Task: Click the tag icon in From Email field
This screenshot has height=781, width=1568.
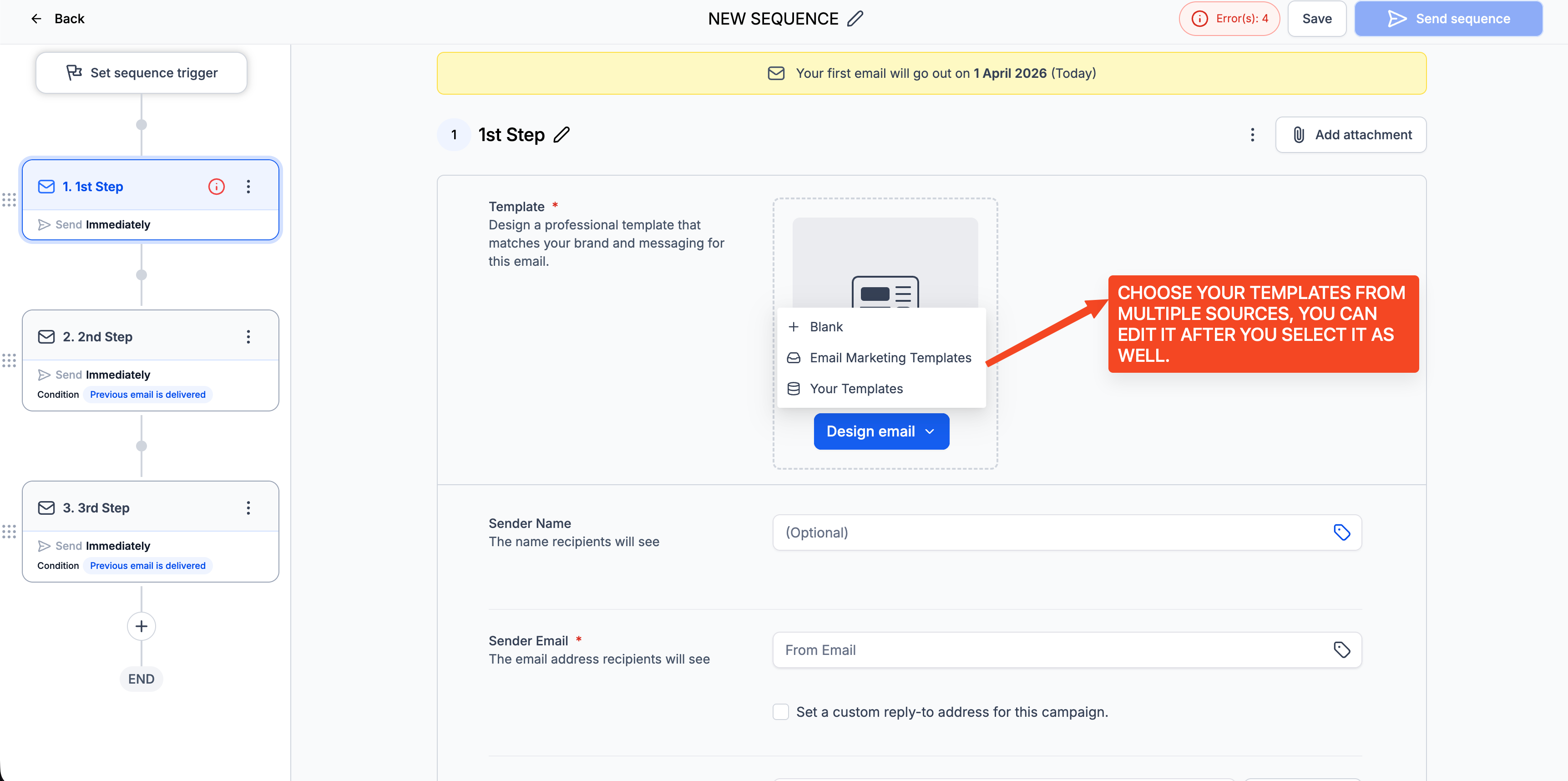Action: [1341, 650]
